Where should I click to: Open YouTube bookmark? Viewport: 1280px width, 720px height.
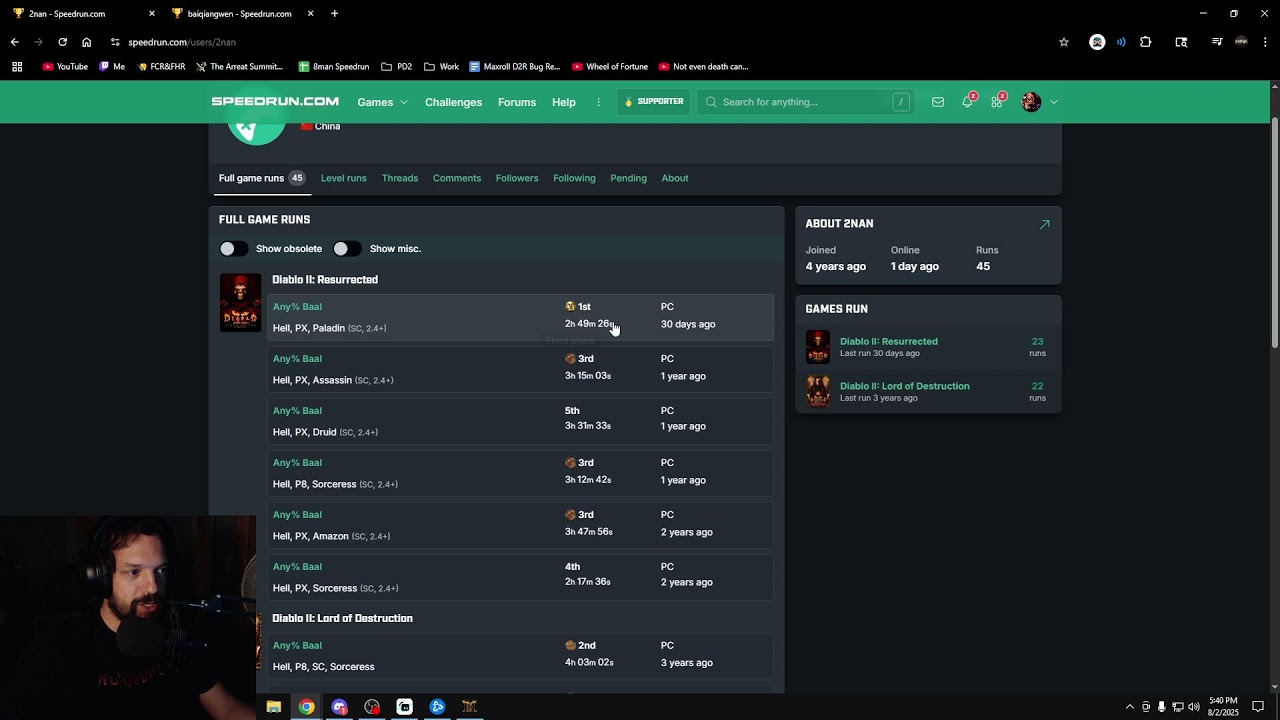click(65, 67)
